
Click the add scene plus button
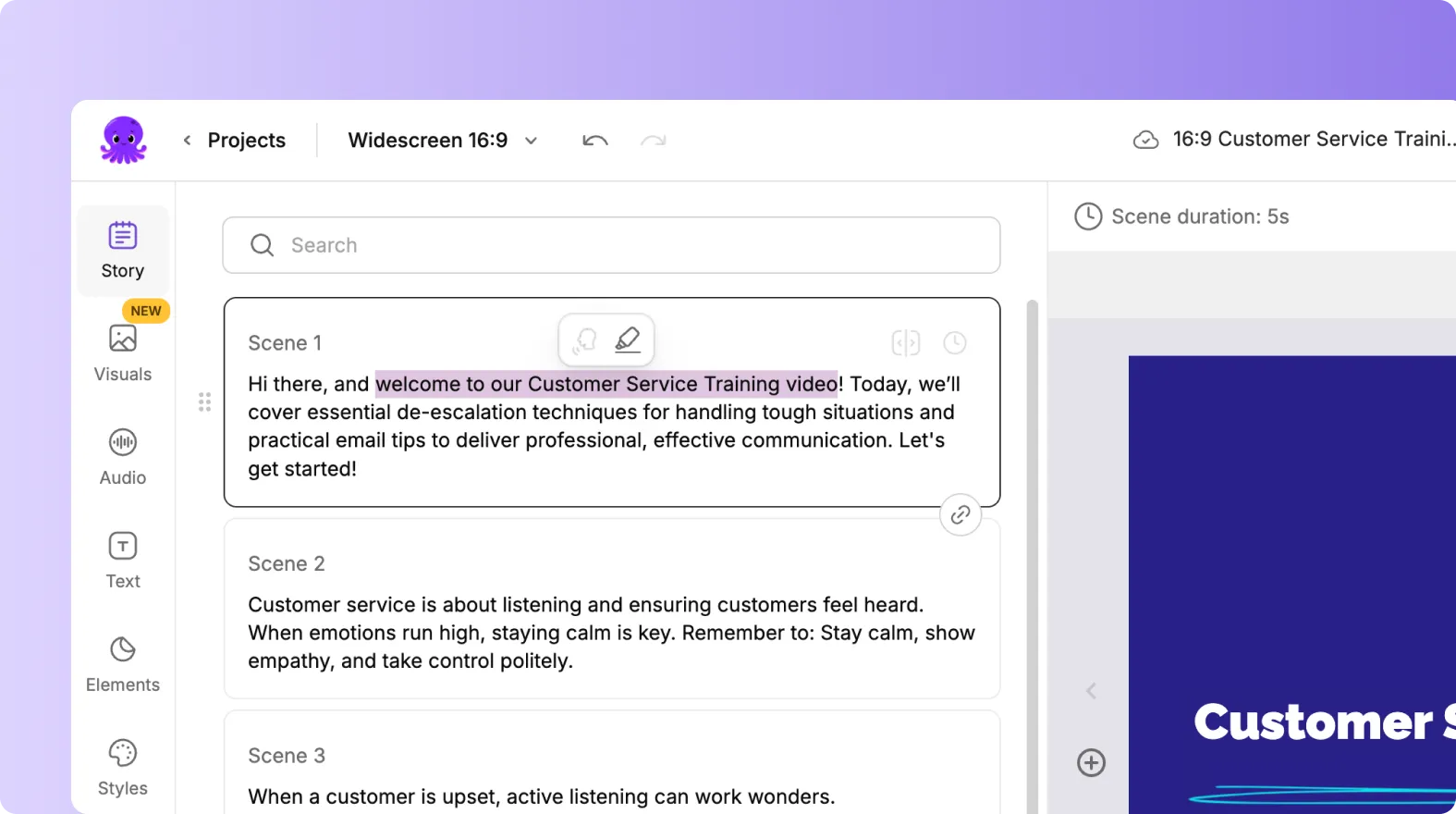coord(1091,763)
